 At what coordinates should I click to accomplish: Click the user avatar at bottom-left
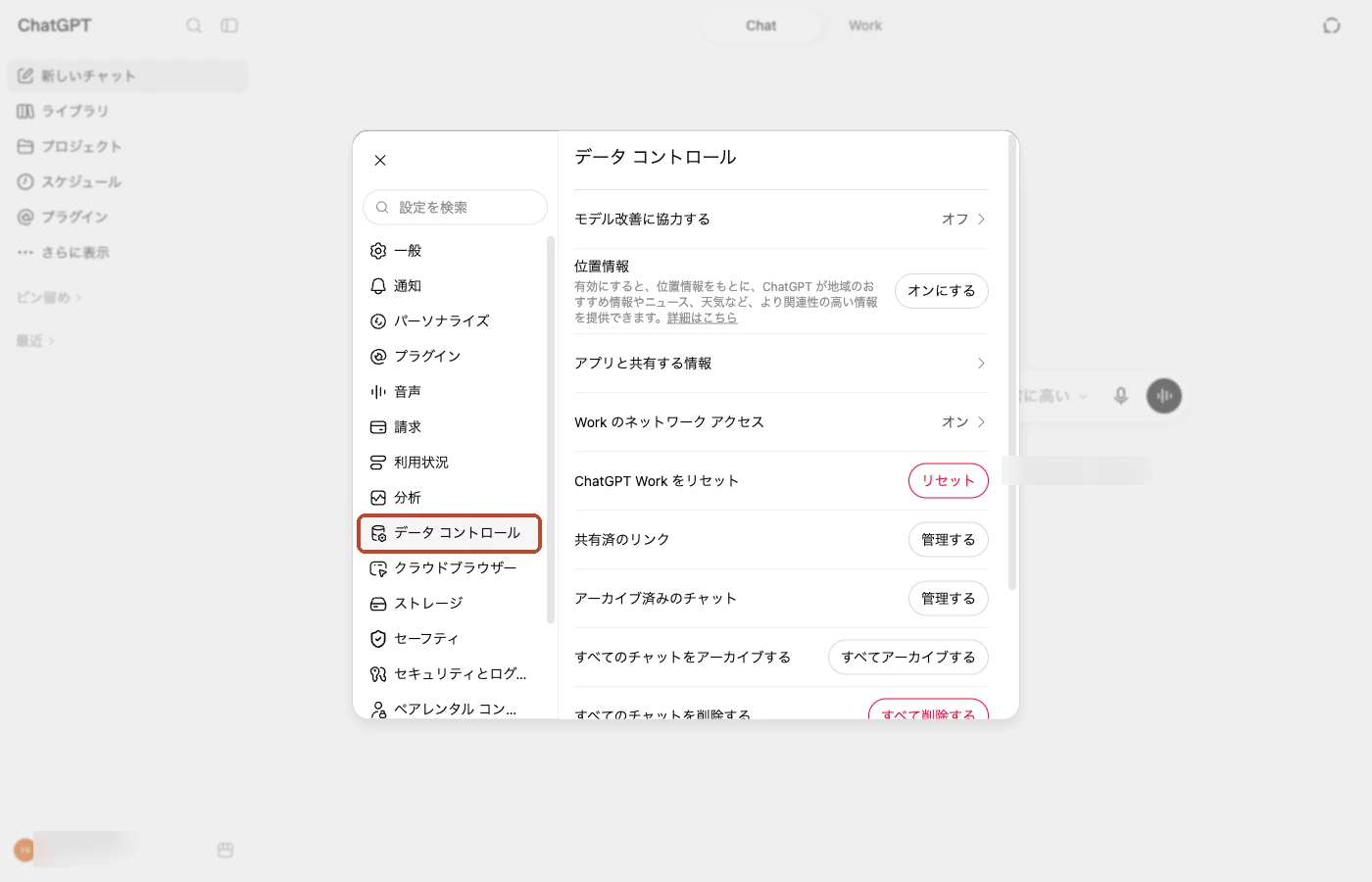pos(25,850)
